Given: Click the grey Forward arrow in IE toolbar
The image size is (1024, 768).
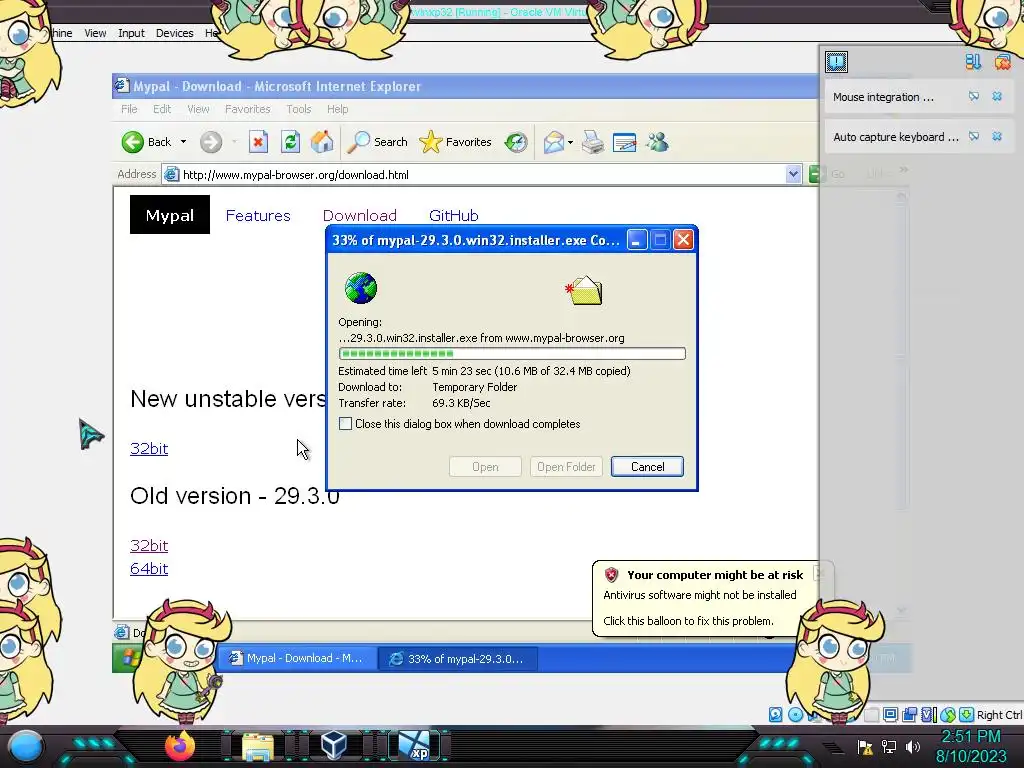Looking at the screenshot, I should (x=210, y=142).
